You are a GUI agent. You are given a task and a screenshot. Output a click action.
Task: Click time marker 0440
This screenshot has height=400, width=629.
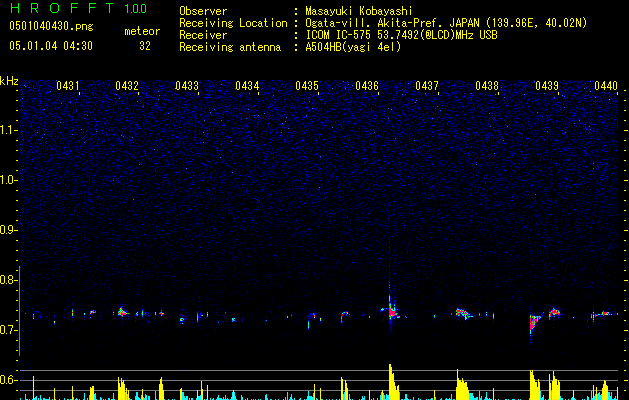606,86
